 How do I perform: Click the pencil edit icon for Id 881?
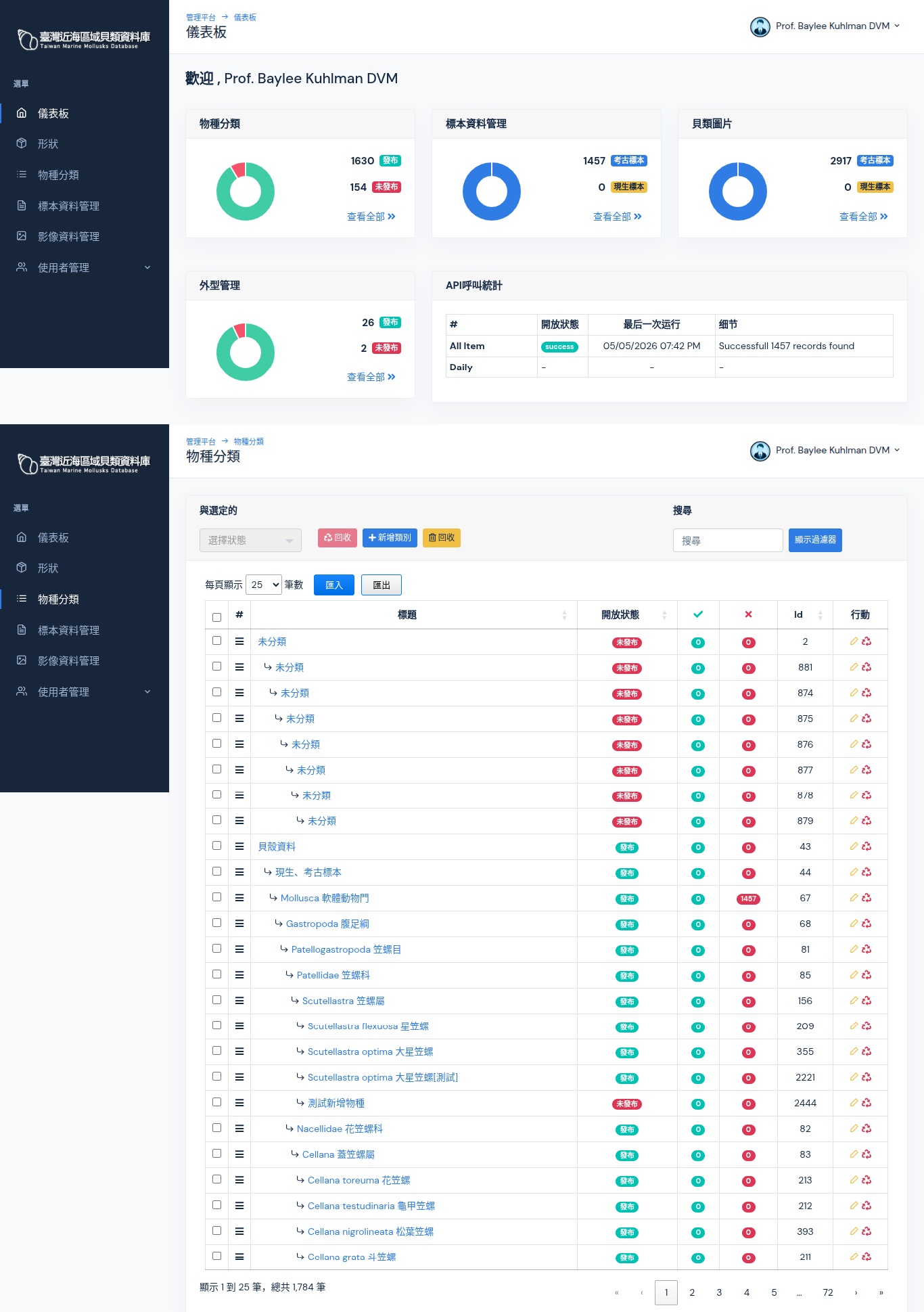[x=854, y=667]
